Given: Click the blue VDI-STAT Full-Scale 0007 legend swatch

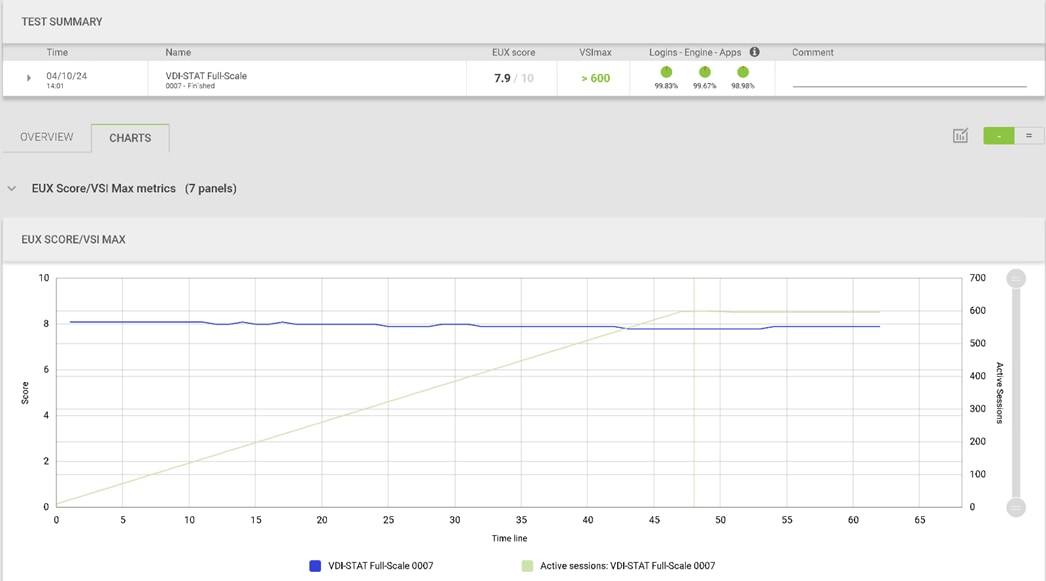Looking at the screenshot, I should [x=315, y=566].
